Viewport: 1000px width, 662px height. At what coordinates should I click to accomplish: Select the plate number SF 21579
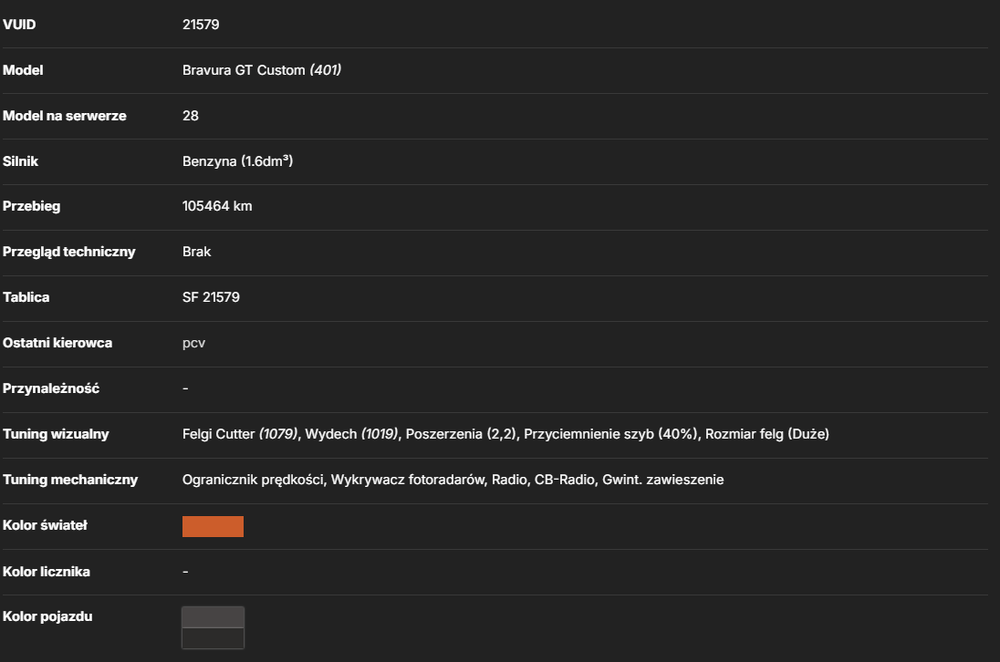point(211,297)
